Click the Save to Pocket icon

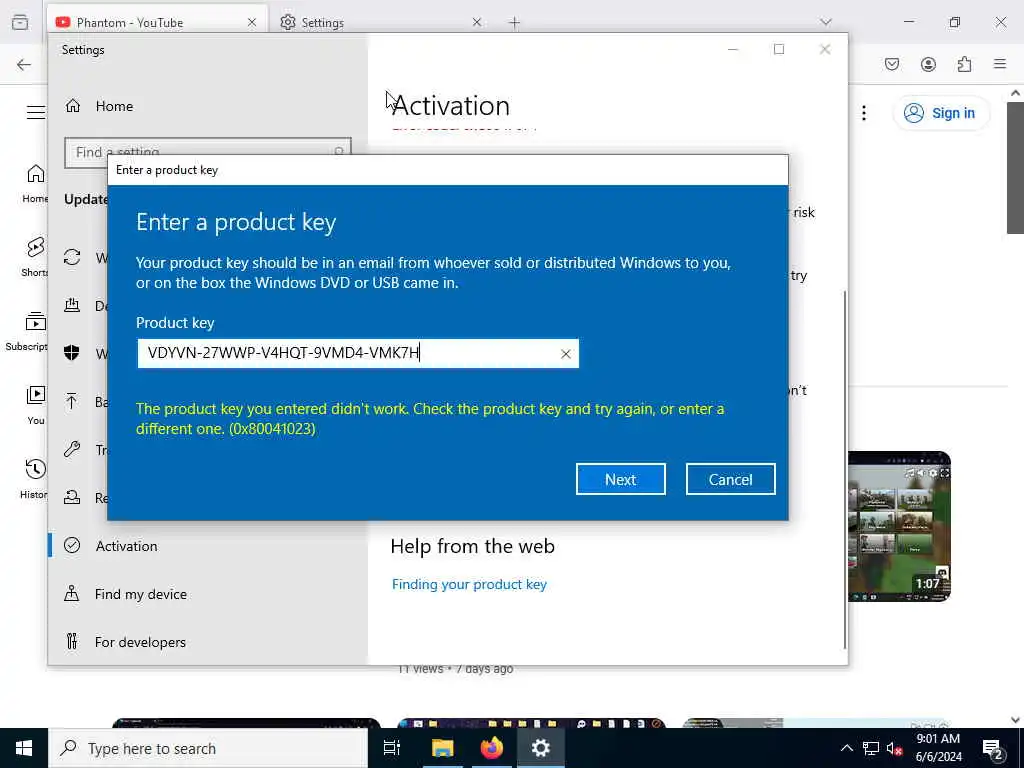(892, 64)
